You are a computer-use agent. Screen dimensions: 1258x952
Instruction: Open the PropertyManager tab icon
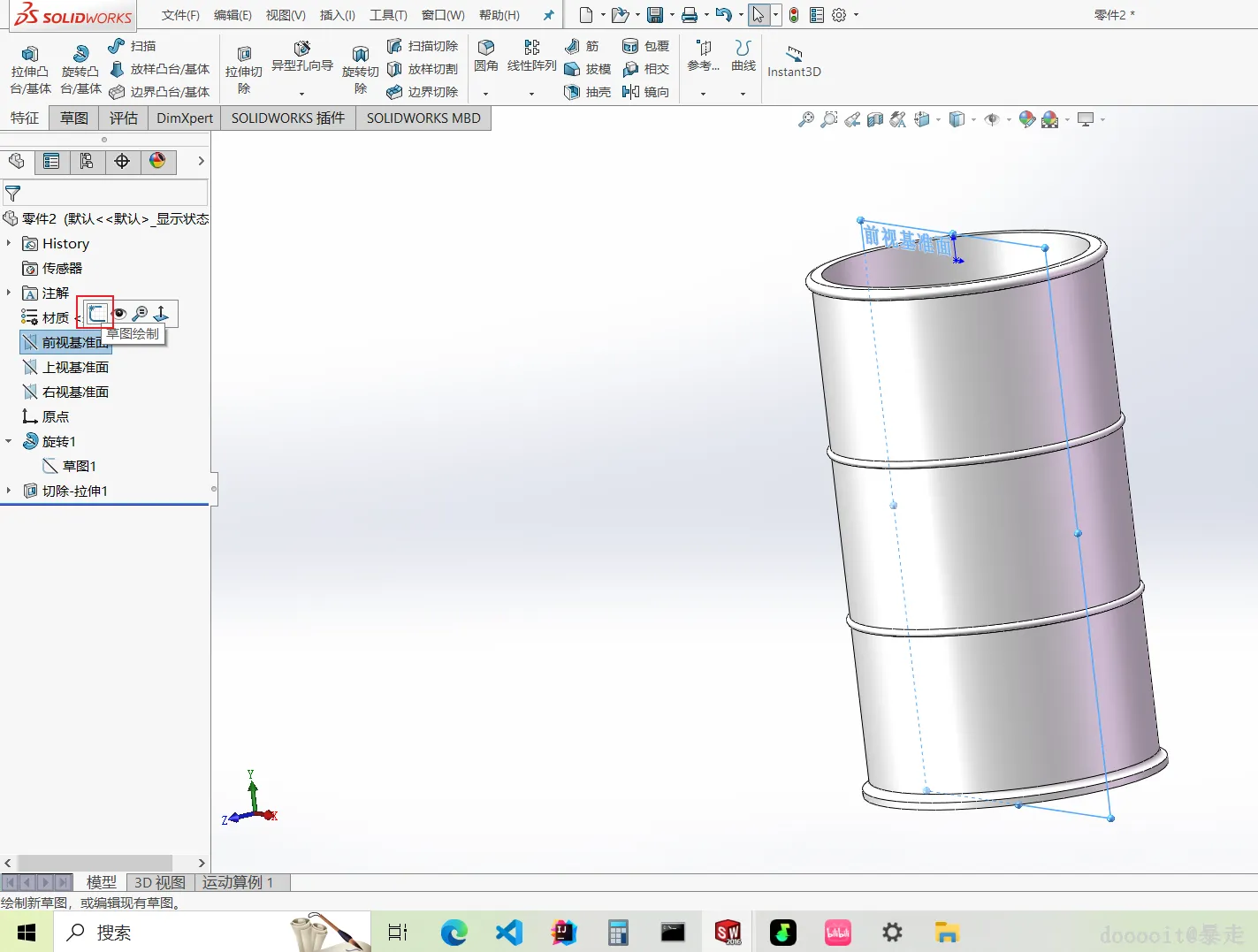51,161
